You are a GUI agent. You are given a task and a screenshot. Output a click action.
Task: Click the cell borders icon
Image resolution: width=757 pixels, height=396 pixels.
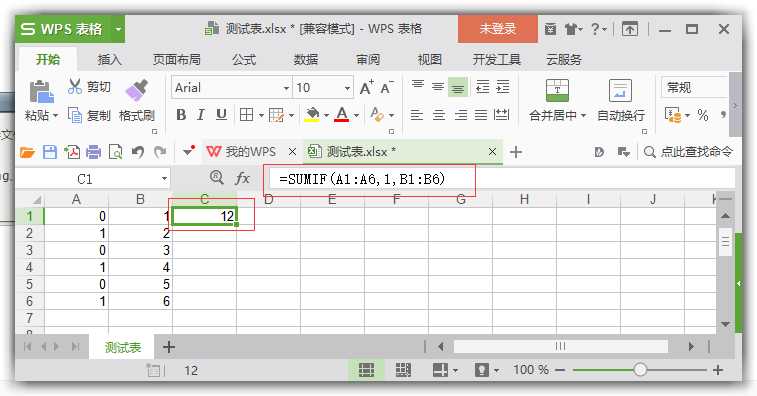(x=246, y=115)
